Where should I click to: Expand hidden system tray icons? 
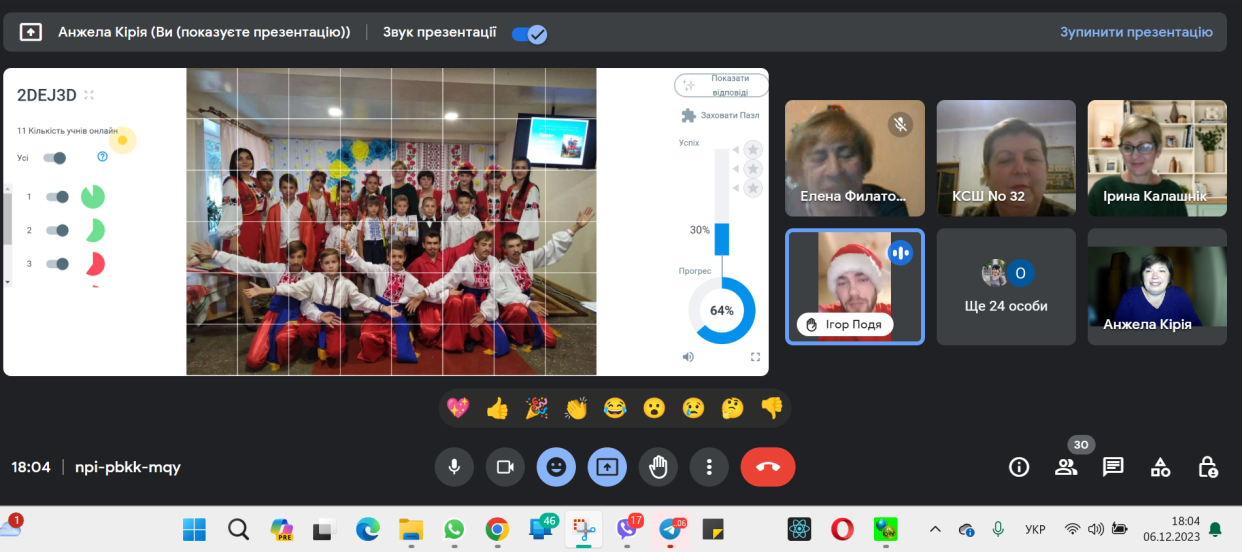coord(935,528)
